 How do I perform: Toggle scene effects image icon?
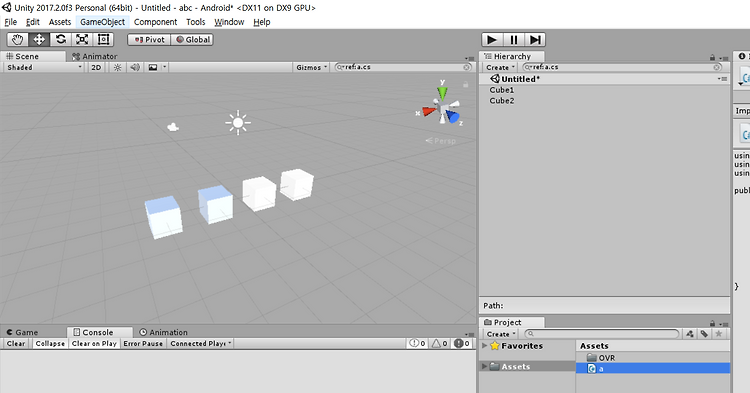point(153,67)
